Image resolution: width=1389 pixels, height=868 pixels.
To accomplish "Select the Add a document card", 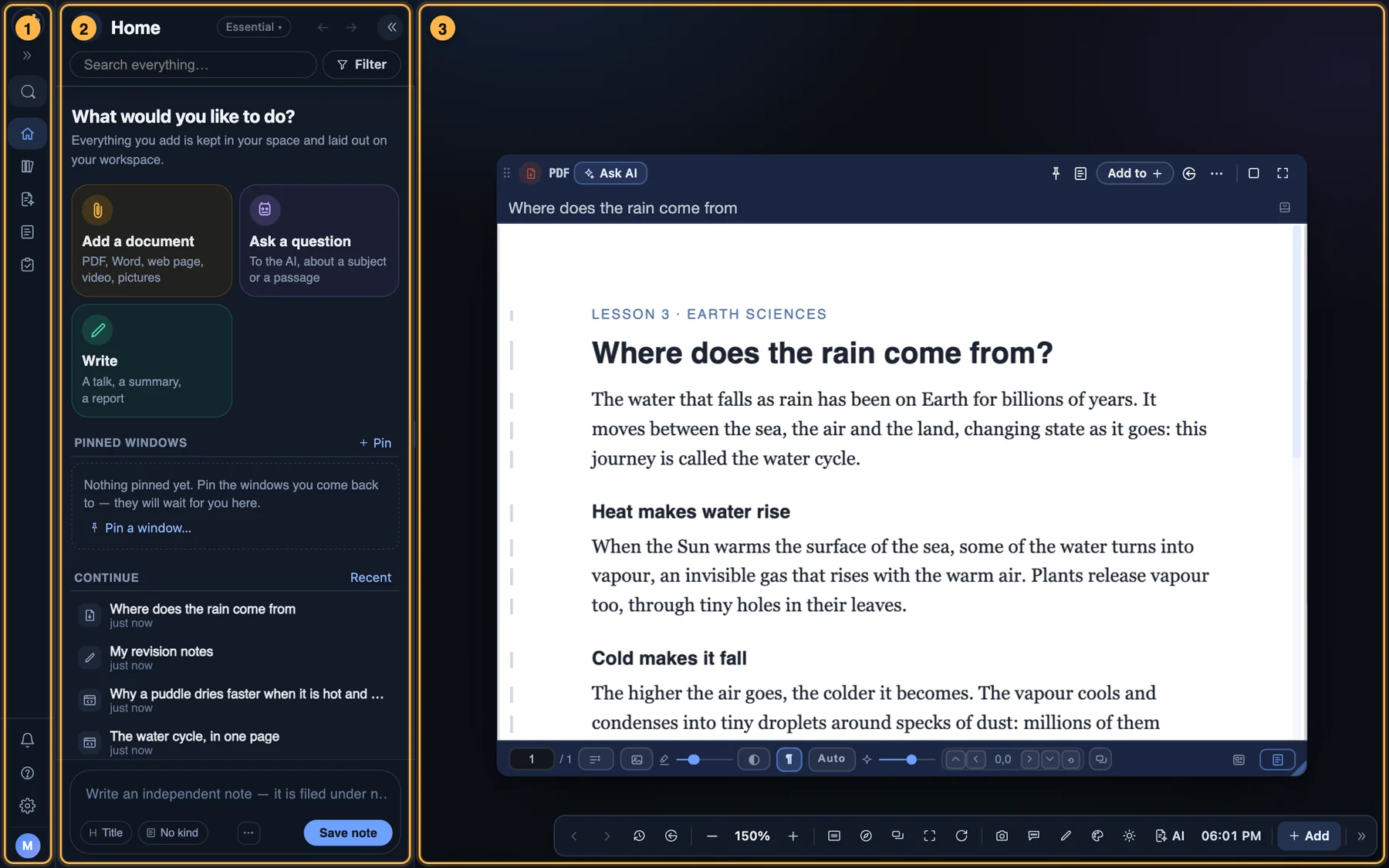I will [x=152, y=240].
